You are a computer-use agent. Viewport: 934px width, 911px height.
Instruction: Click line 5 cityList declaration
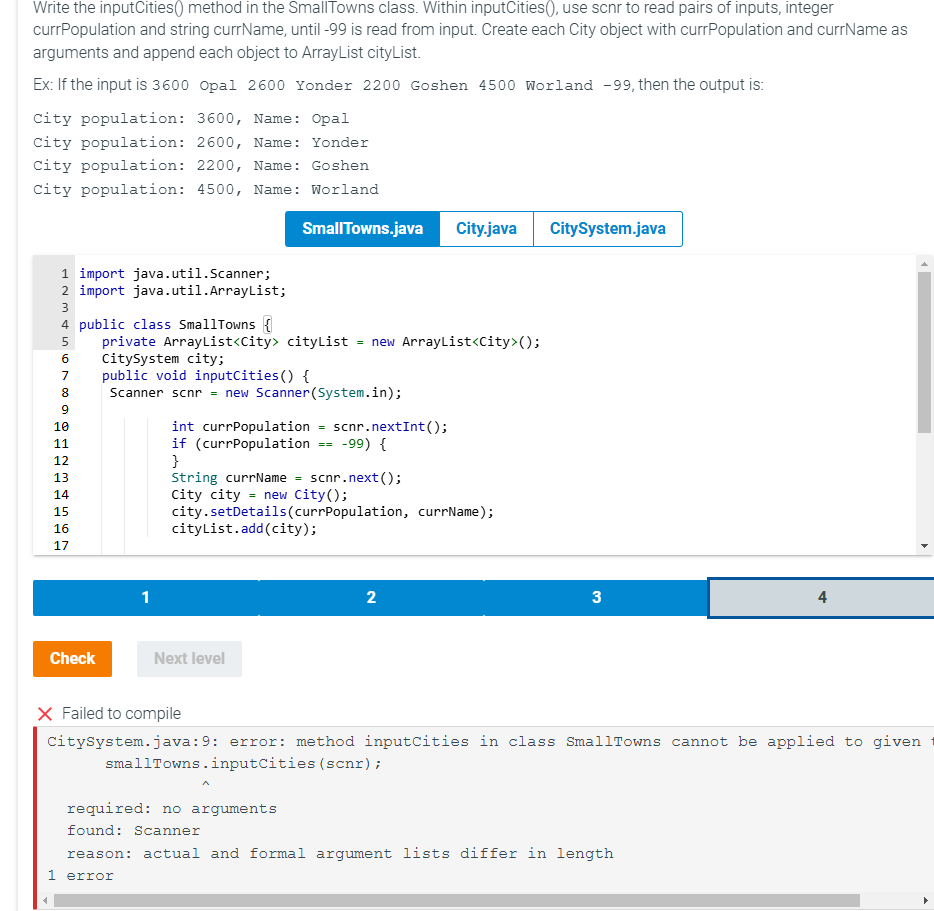tap(321, 342)
